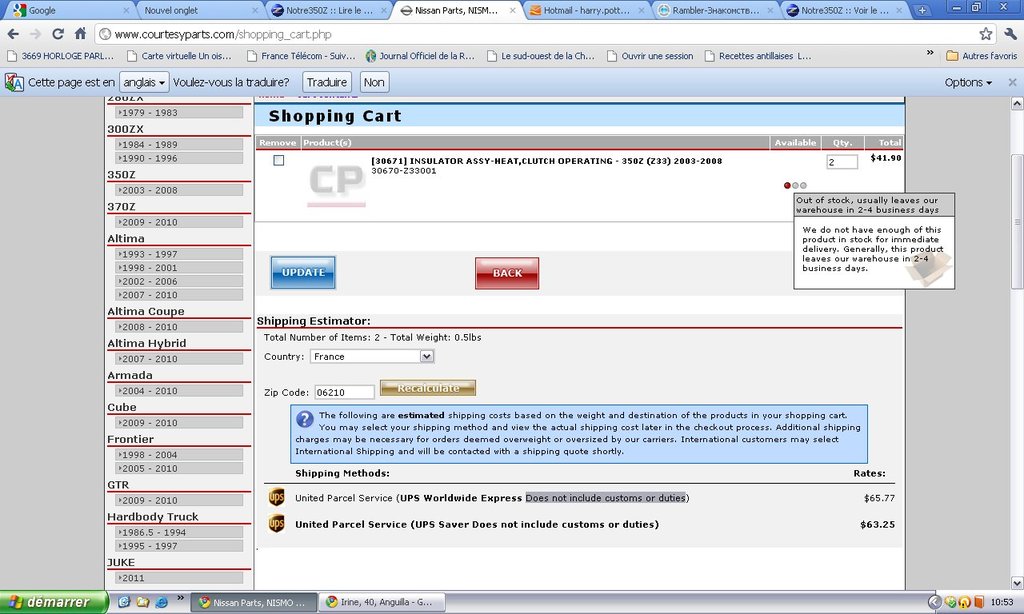Click the red stock availability indicator dot
The height and width of the screenshot is (614, 1024).
(x=787, y=186)
